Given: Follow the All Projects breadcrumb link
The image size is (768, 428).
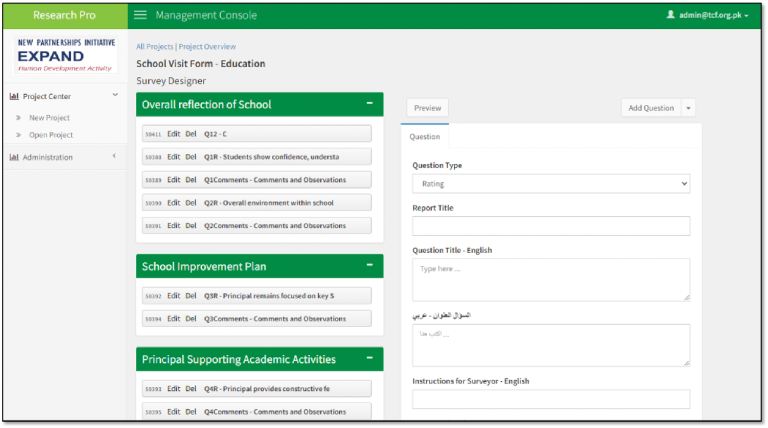Looking at the screenshot, I should tap(154, 46).
